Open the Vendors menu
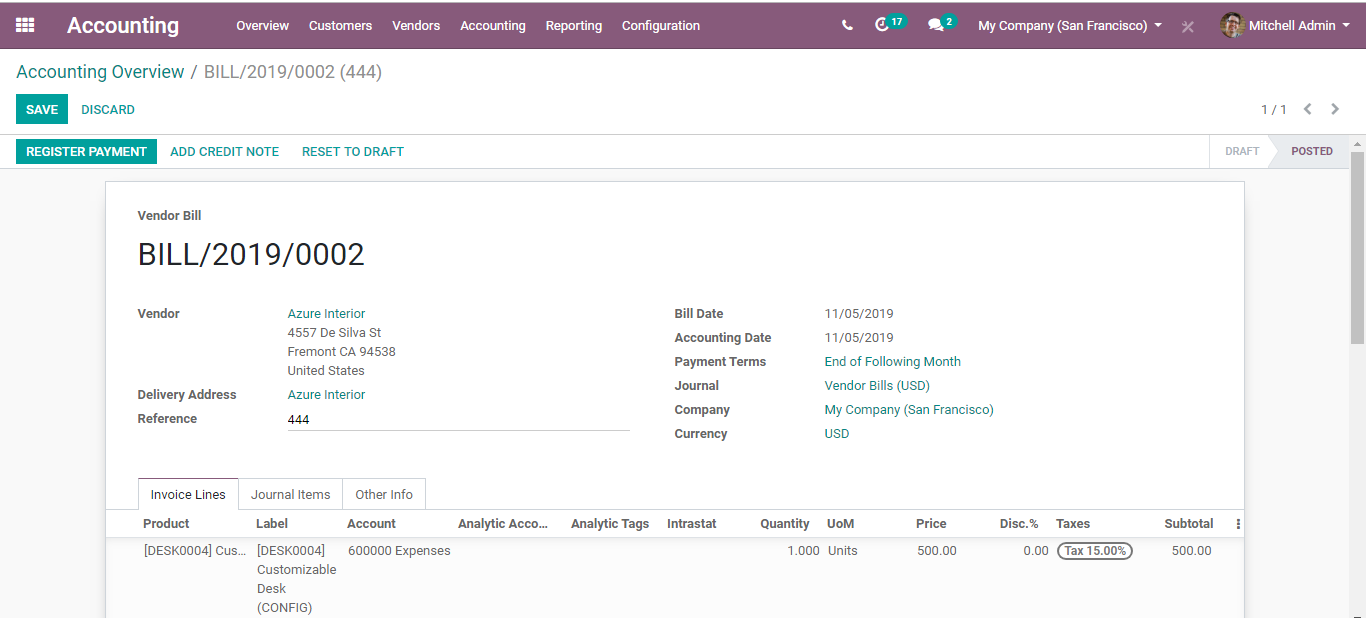The image size is (1366, 618). tap(416, 25)
